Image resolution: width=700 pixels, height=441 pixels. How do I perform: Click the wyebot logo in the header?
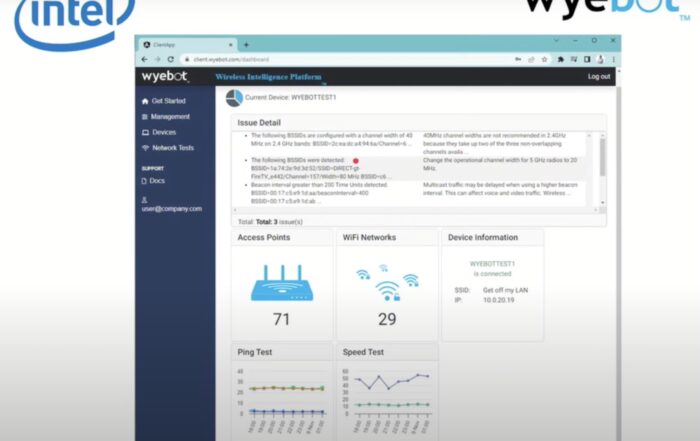point(165,76)
